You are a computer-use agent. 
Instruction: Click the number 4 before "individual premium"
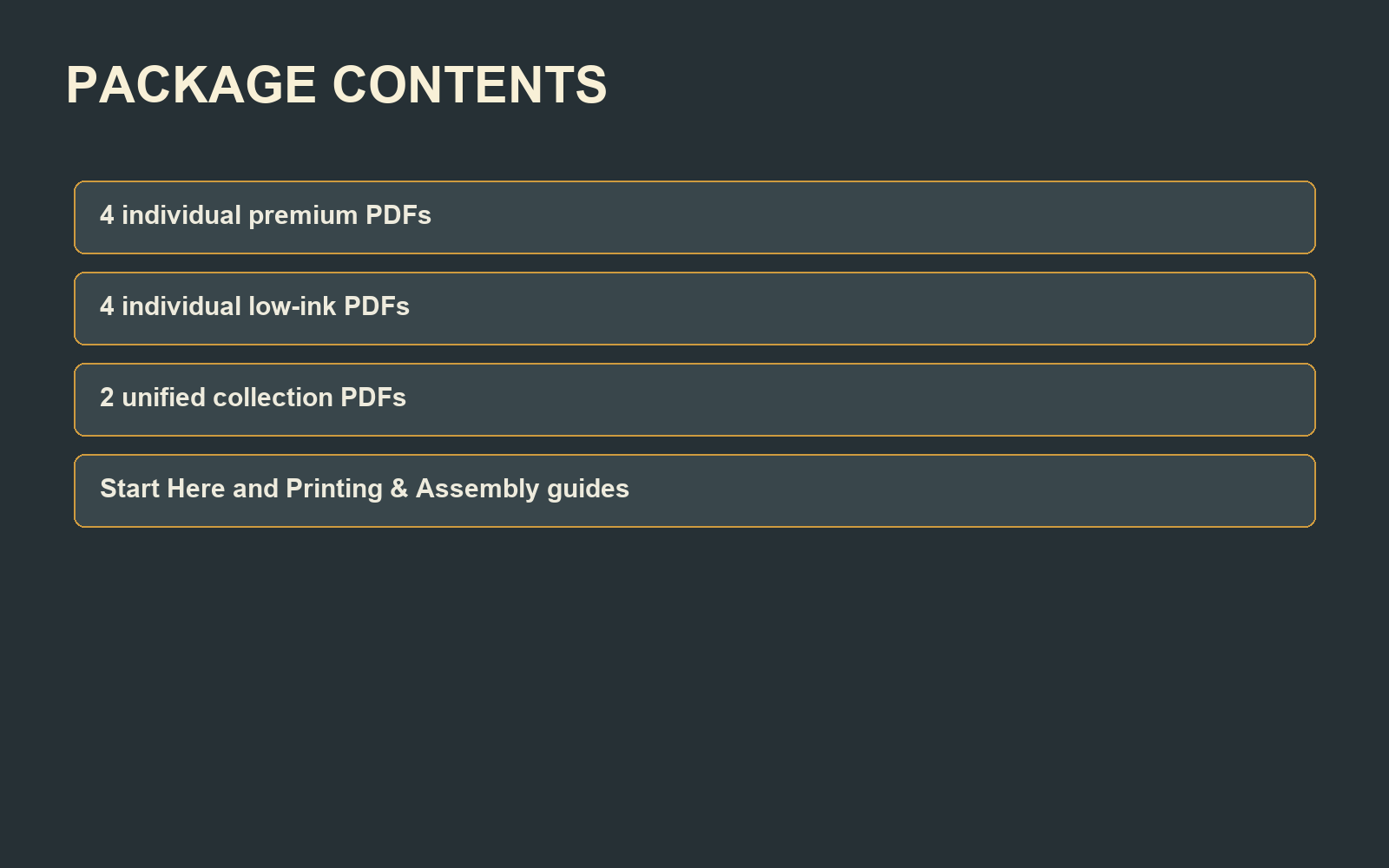click(x=107, y=215)
